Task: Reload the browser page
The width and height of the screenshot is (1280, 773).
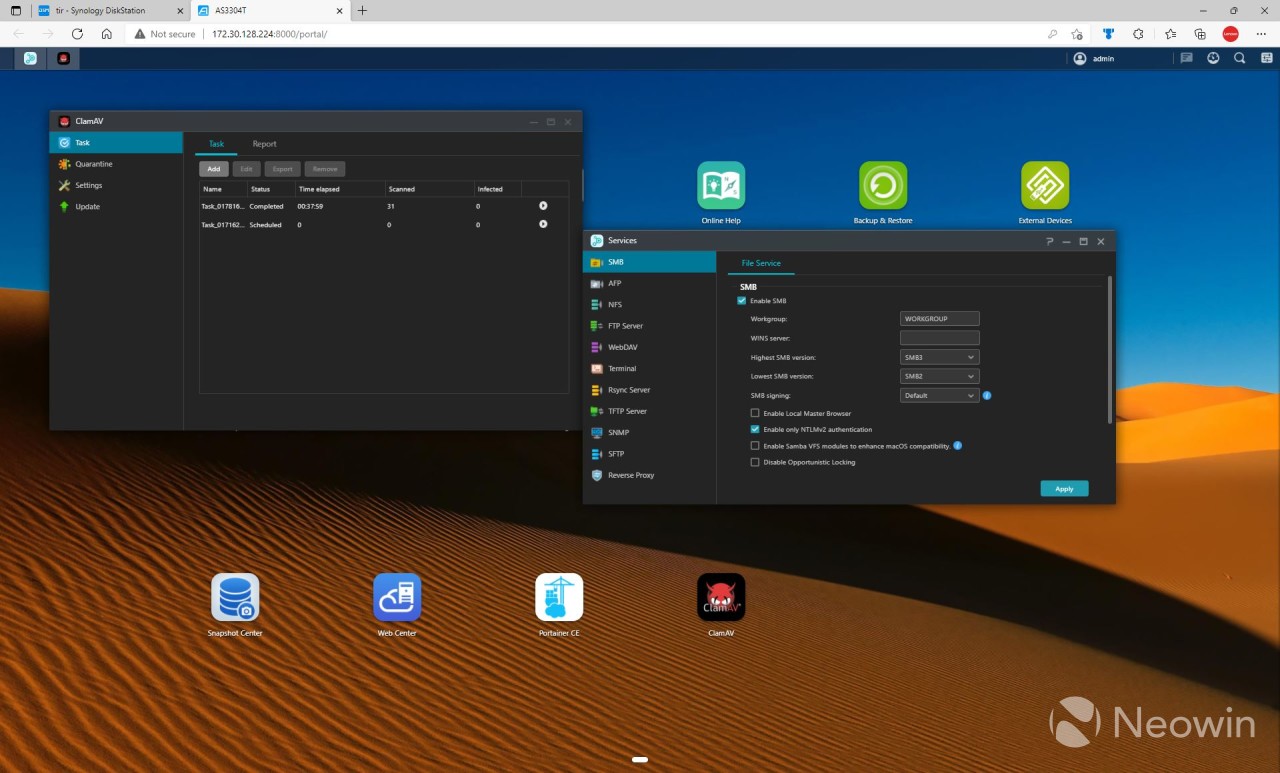Action: tap(77, 33)
